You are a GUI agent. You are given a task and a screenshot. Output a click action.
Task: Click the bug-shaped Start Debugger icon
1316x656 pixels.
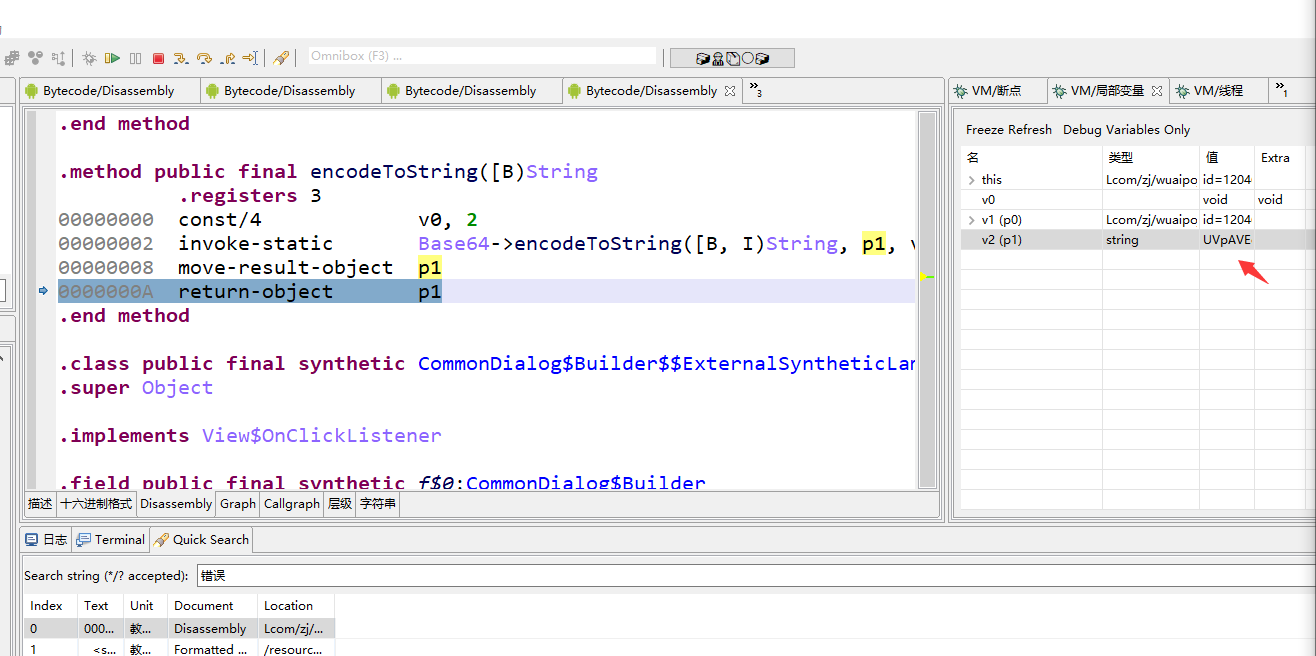click(x=89, y=58)
